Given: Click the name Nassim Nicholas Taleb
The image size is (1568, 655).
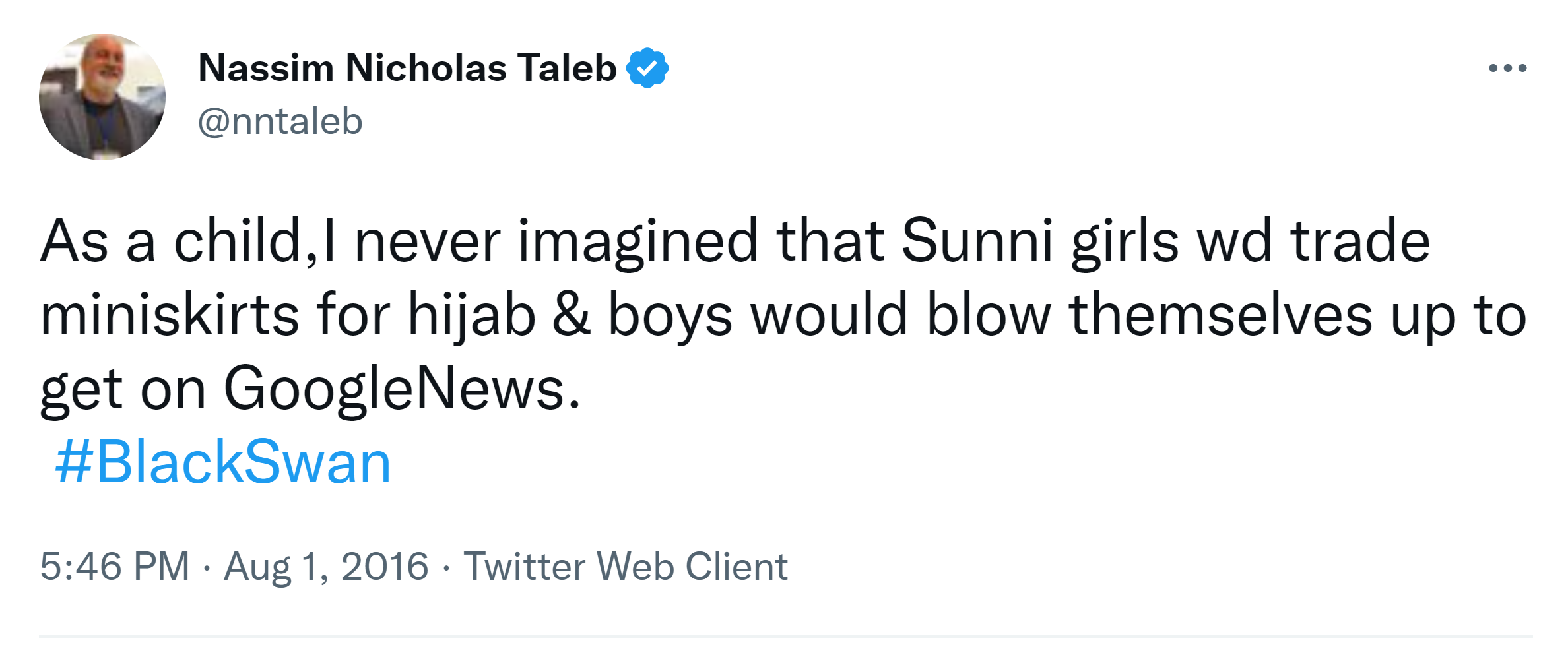Looking at the screenshot, I should [407, 68].
